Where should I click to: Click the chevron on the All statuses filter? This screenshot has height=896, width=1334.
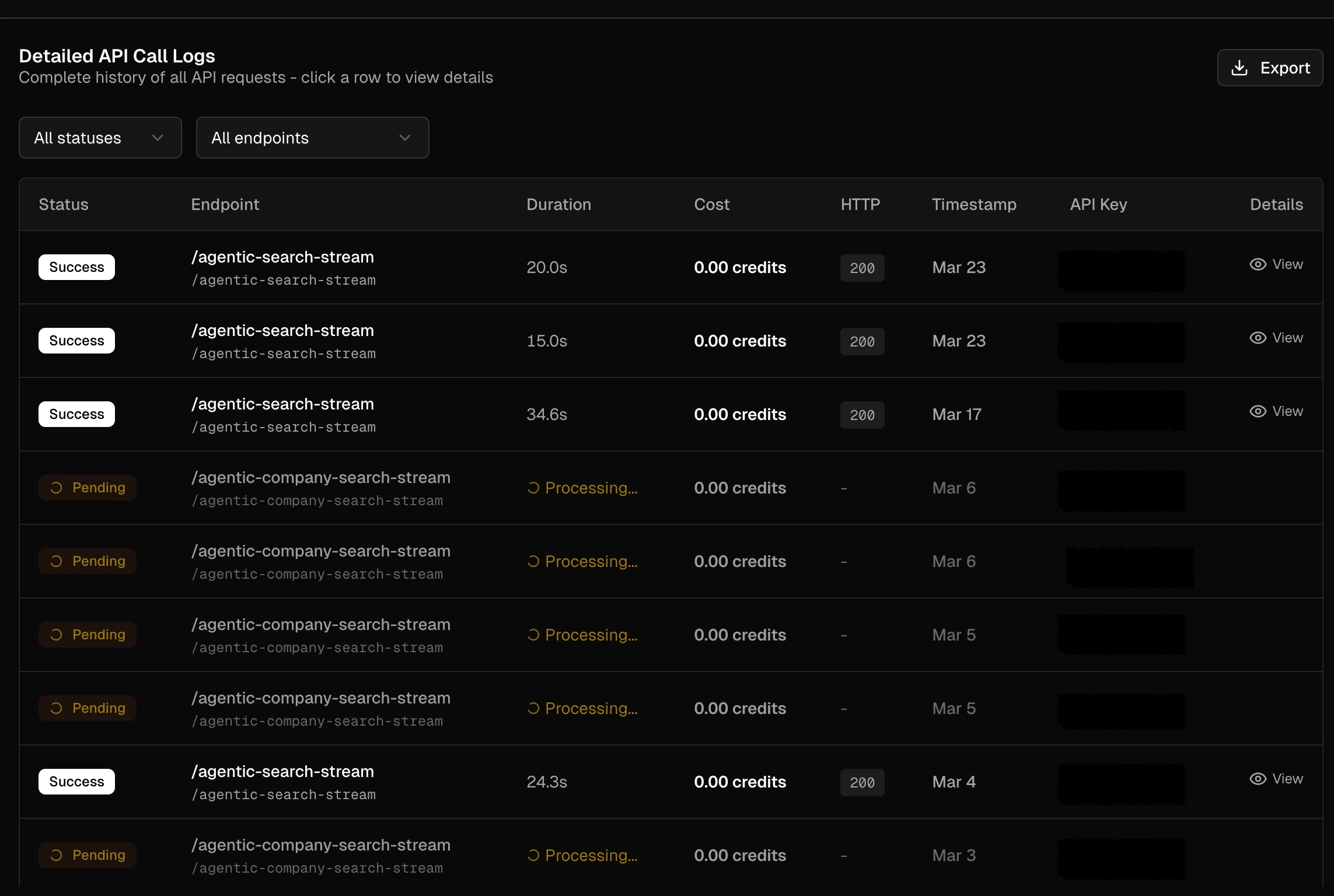156,138
